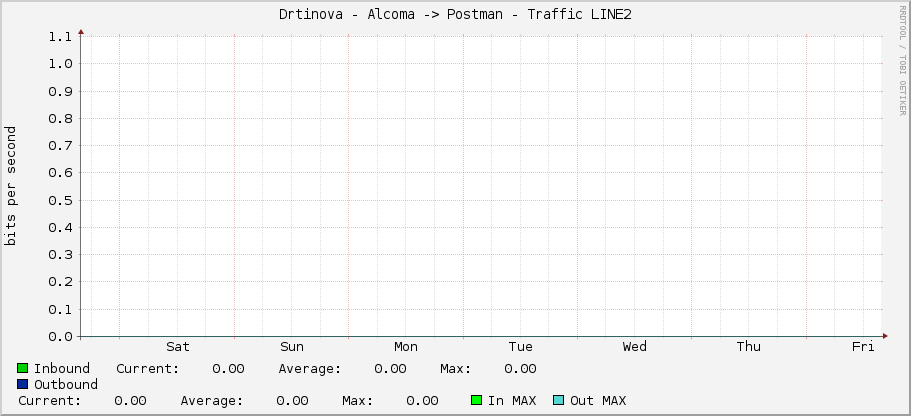Click the 'Mon' day label
The image size is (911, 416).
(406, 347)
